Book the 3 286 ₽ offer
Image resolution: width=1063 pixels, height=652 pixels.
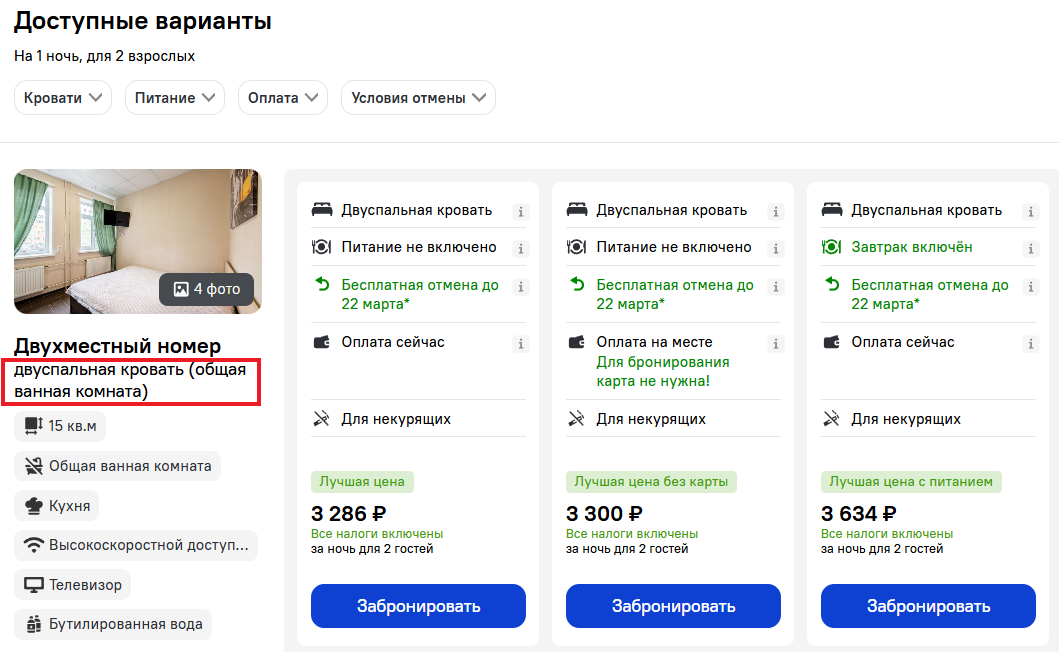[418, 606]
